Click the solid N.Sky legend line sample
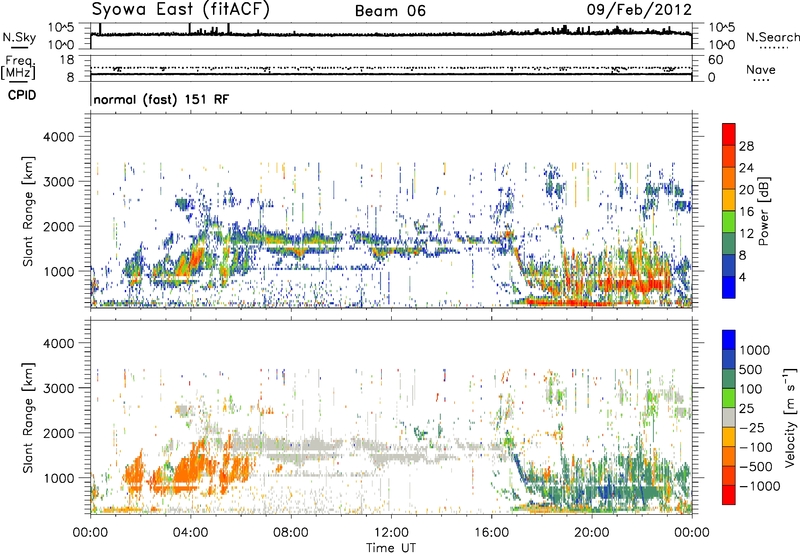This screenshot has width=800, height=554. tap(19, 47)
